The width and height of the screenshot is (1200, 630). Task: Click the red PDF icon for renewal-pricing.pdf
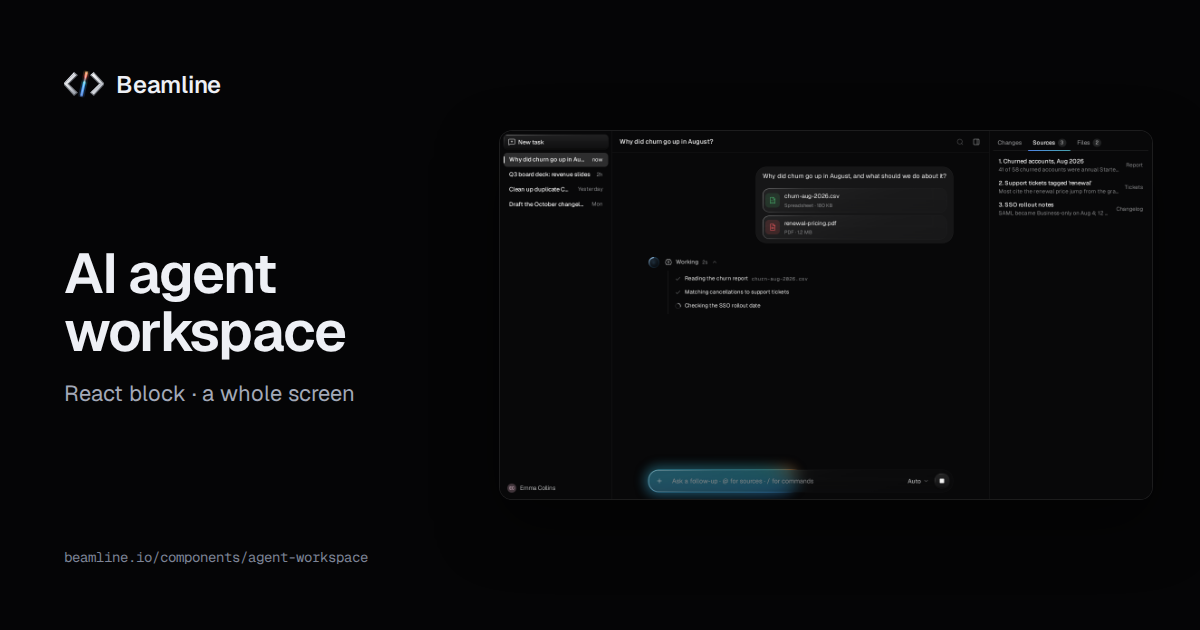772,227
